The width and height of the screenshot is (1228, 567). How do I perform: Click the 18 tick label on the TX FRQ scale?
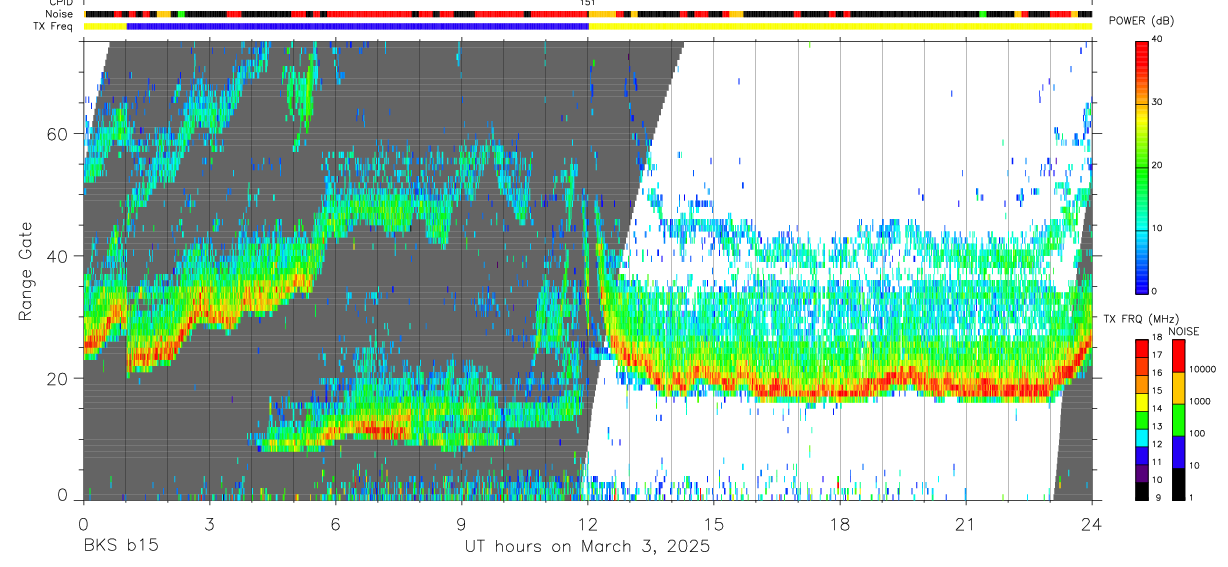point(1157,338)
